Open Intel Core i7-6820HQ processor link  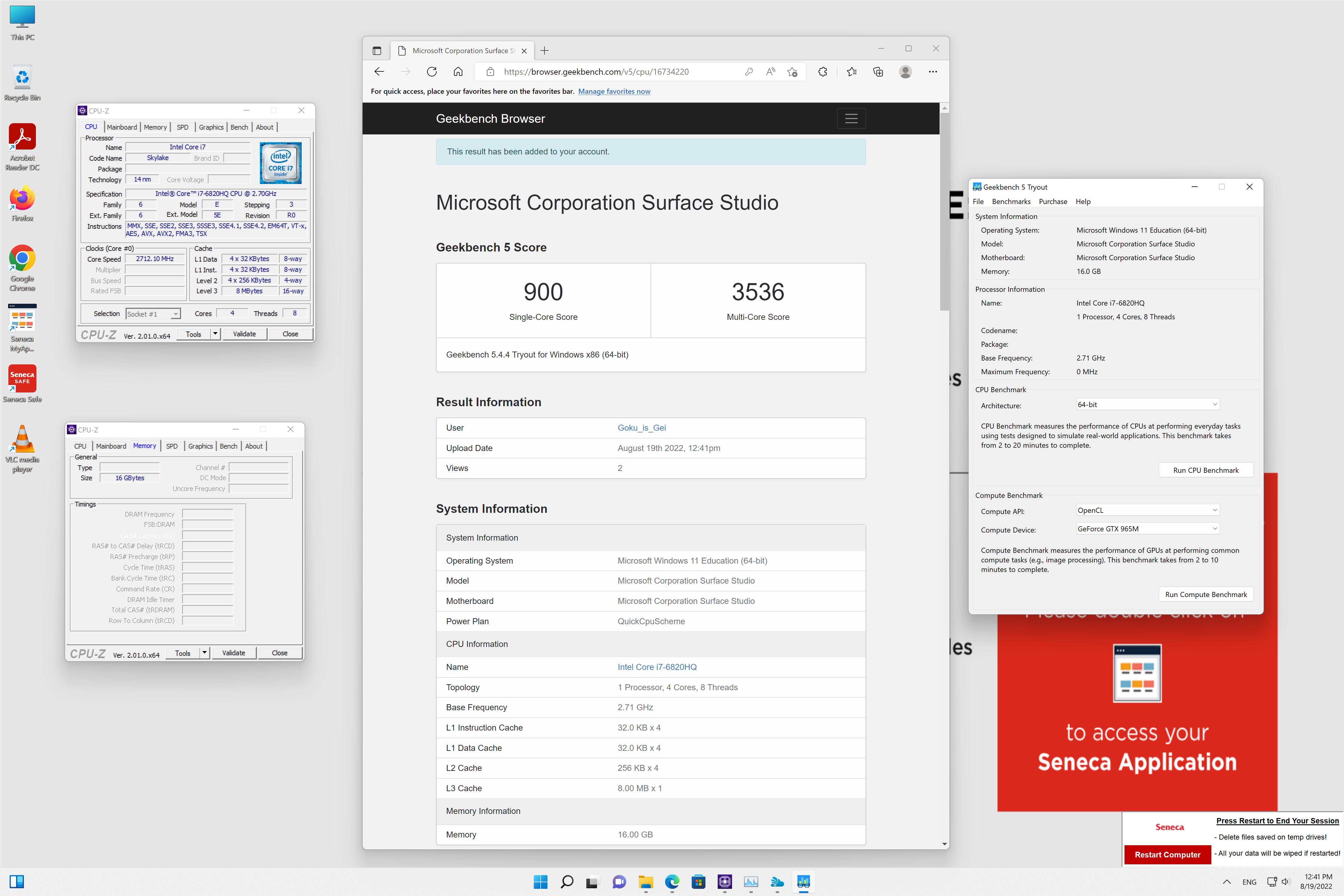tap(657, 667)
